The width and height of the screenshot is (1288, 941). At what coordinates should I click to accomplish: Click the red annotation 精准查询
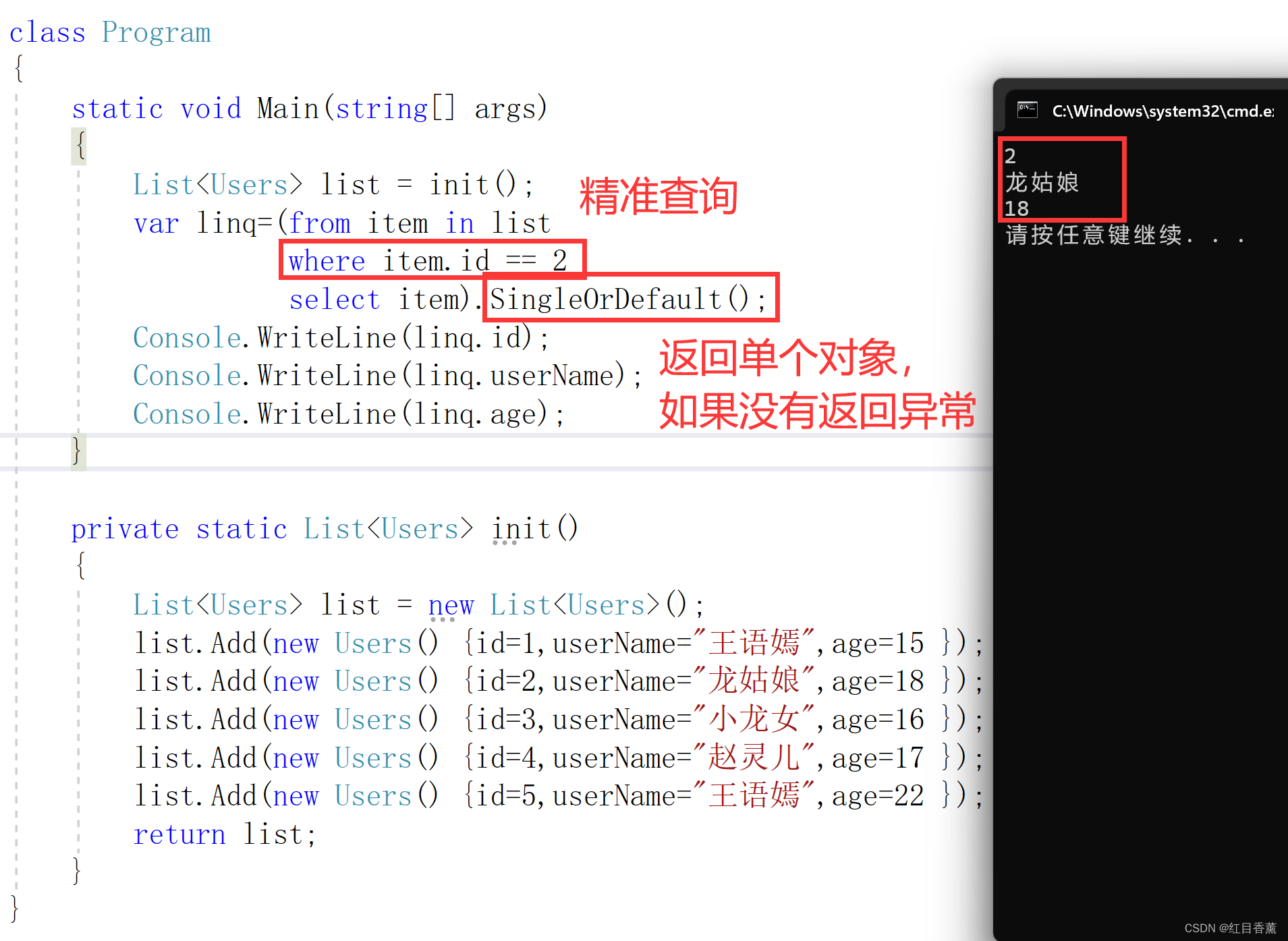click(x=659, y=196)
